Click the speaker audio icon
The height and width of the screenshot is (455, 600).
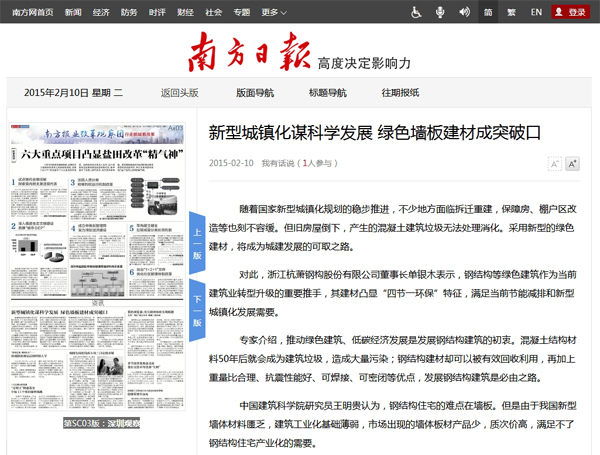463,12
